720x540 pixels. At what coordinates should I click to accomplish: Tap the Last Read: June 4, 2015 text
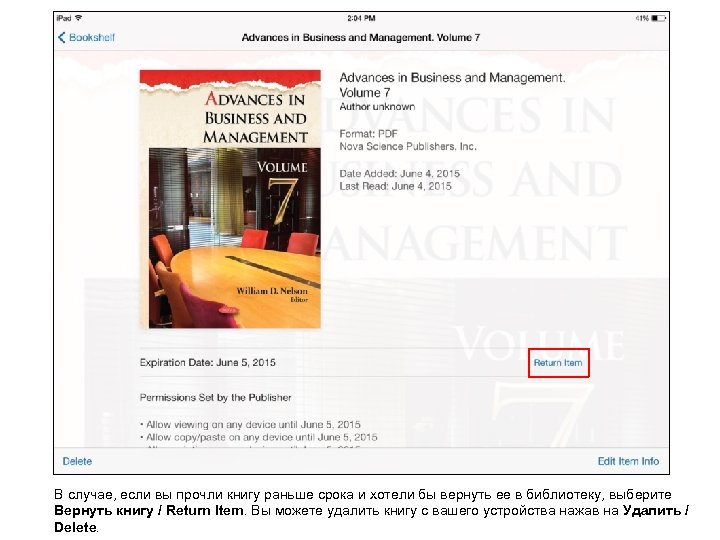[x=395, y=186]
